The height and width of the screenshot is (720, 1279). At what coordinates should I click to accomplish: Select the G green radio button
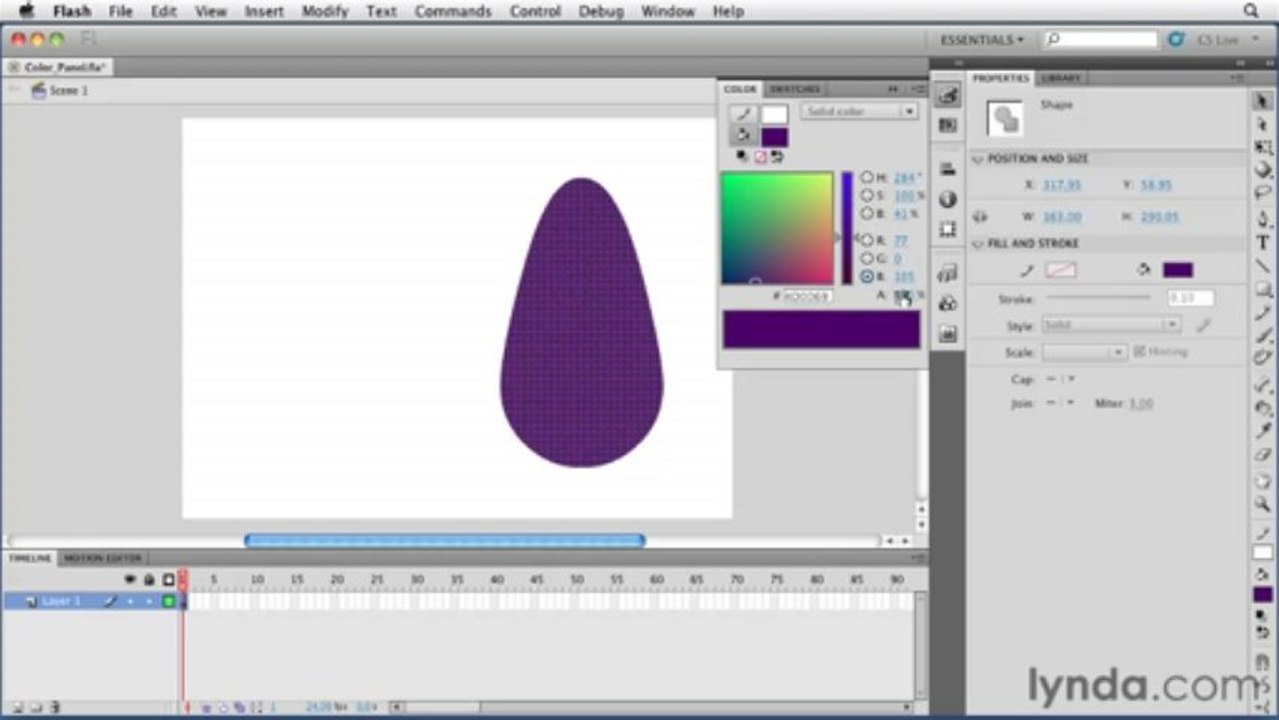tap(867, 258)
